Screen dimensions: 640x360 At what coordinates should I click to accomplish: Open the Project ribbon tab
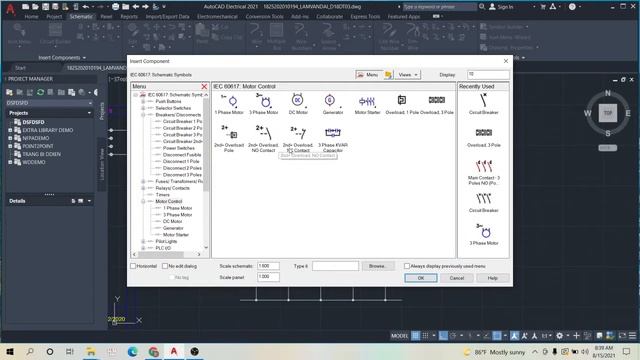(x=54, y=17)
